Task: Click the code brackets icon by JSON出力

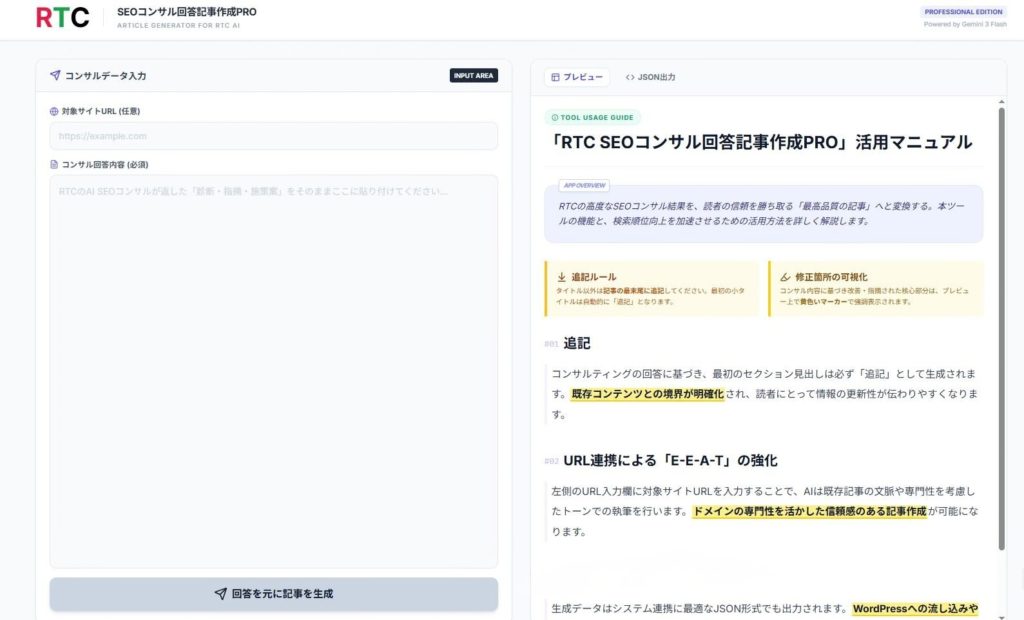Action: pyautogui.click(x=630, y=77)
